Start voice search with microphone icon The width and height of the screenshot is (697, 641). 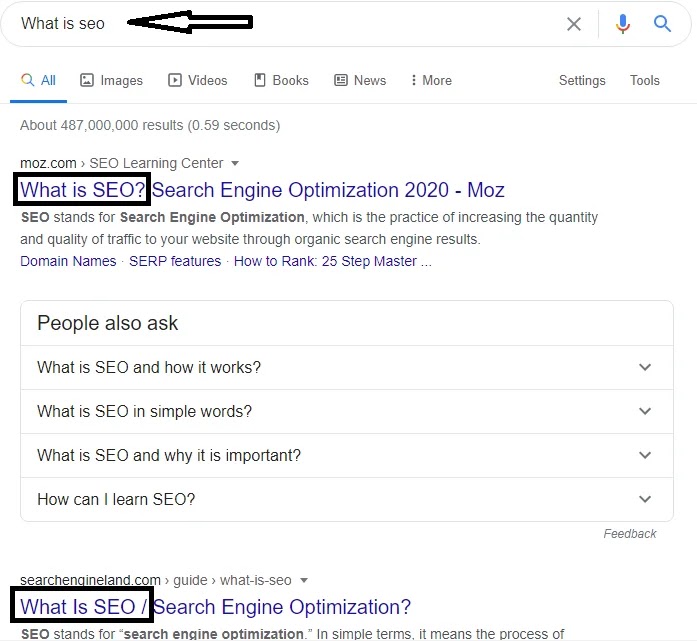point(623,24)
